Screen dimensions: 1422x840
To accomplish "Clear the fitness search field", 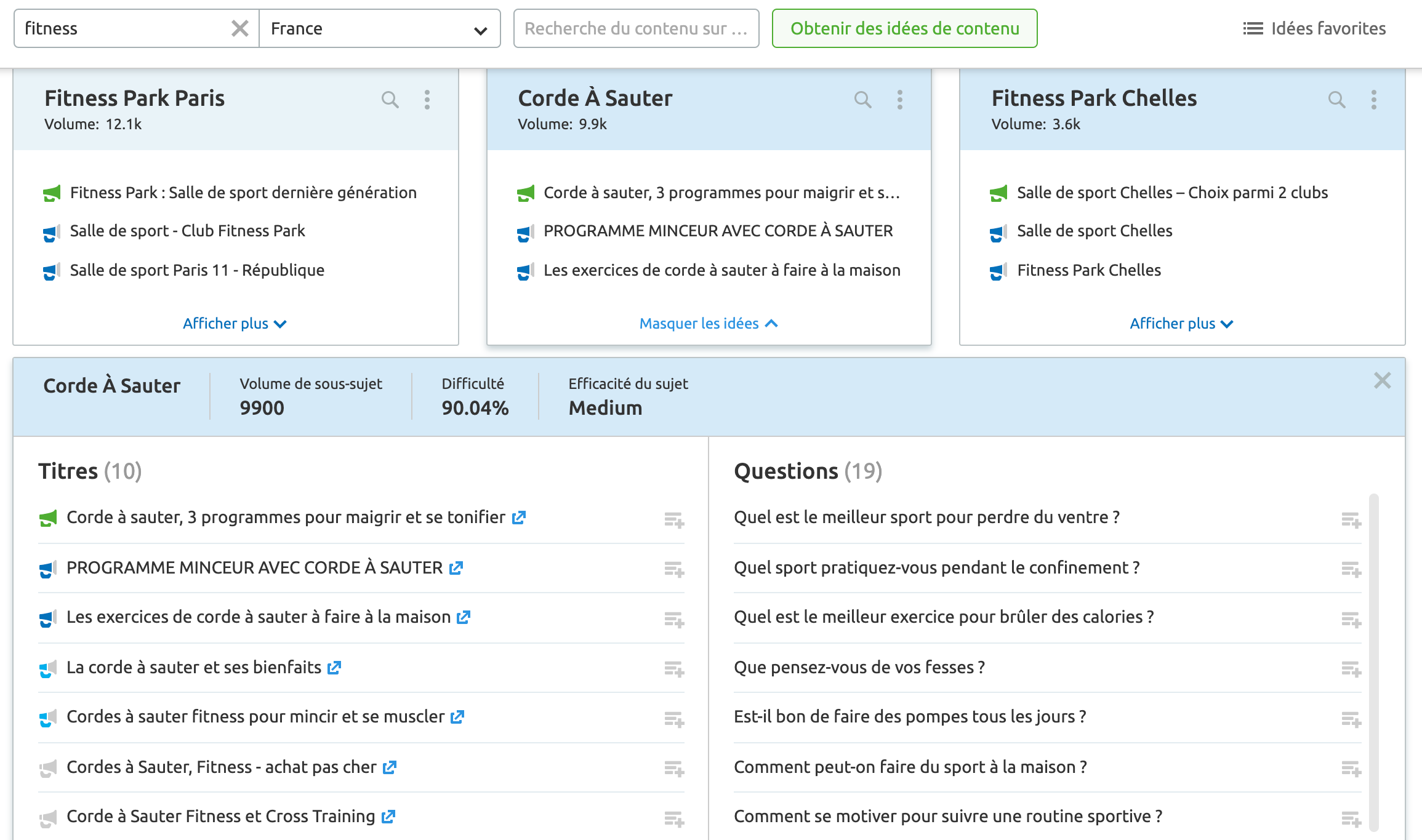I will (x=239, y=28).
